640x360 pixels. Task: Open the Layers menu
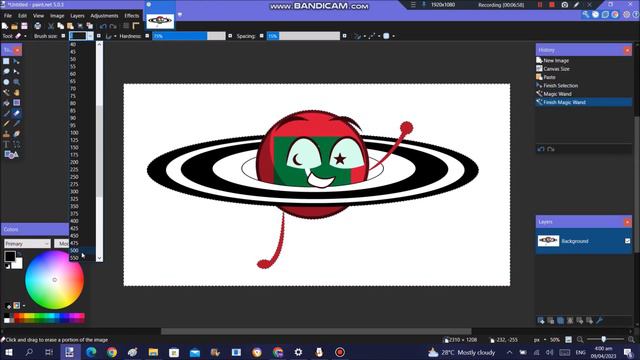(x=77, y=16)
